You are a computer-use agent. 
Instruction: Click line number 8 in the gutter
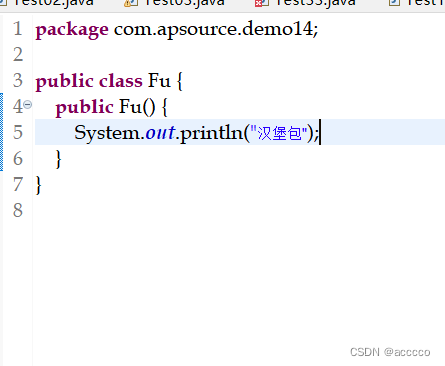(x=18, y=210)
